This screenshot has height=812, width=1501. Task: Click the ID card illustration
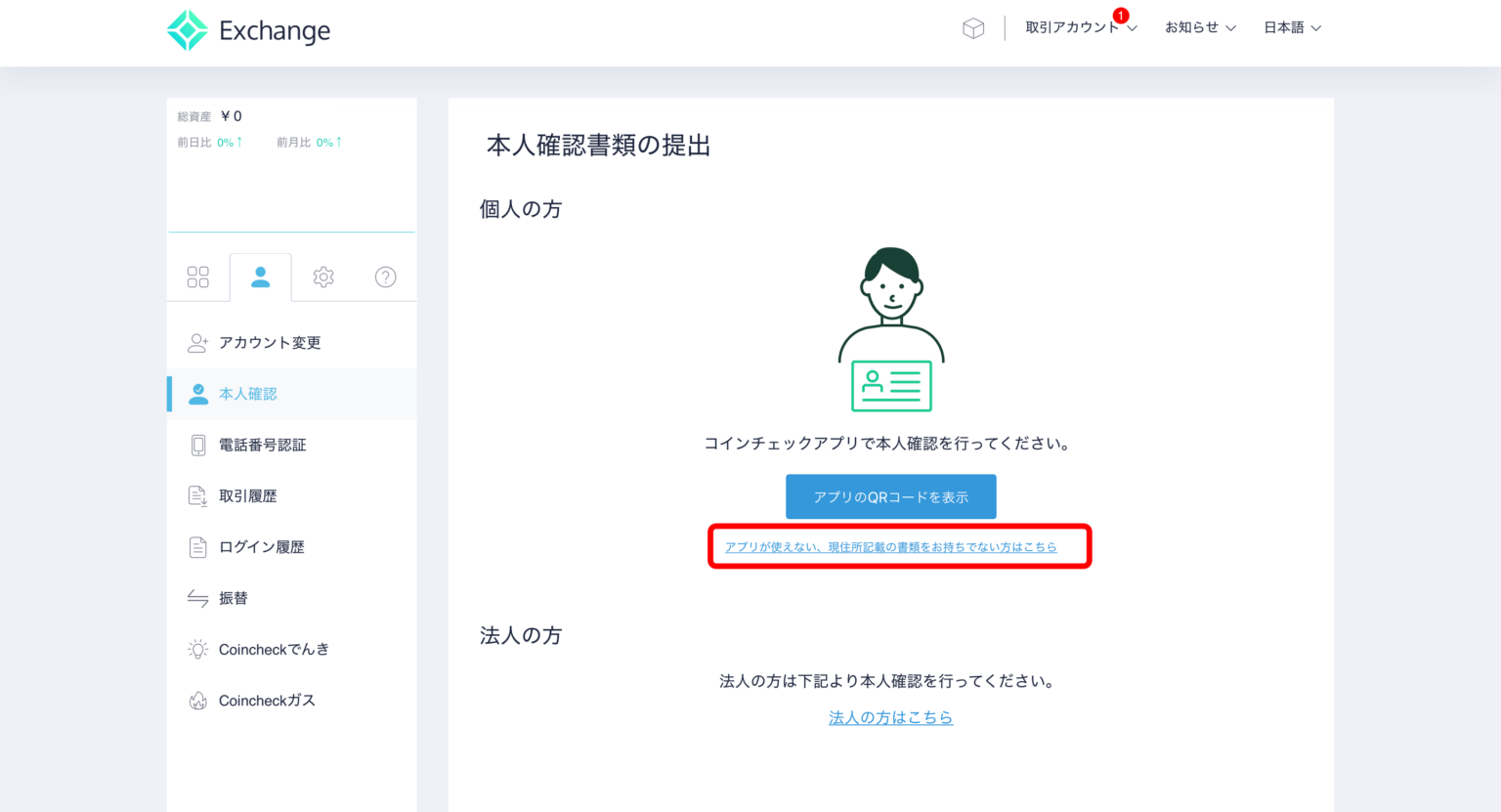[x=891, y=385]
